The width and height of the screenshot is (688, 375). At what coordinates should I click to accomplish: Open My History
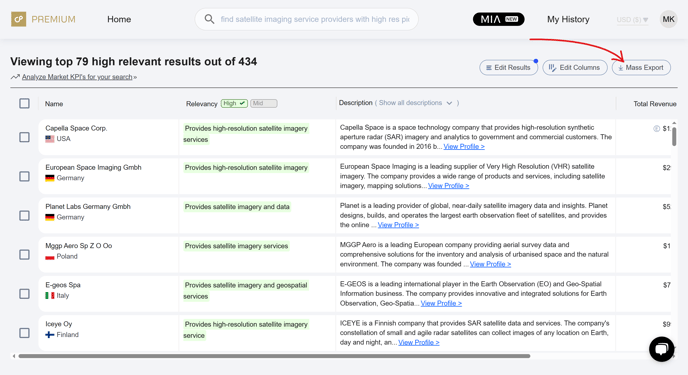[568, 19]
